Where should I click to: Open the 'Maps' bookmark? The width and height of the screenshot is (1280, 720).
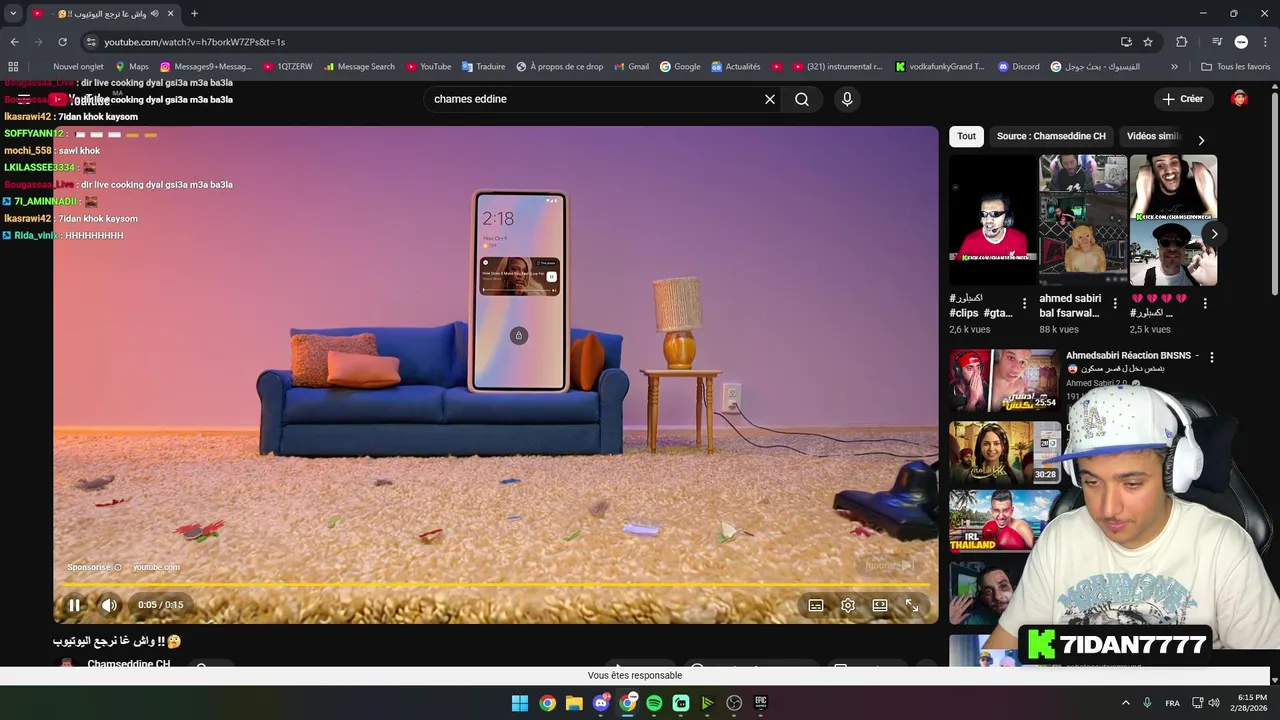[132, 67]
